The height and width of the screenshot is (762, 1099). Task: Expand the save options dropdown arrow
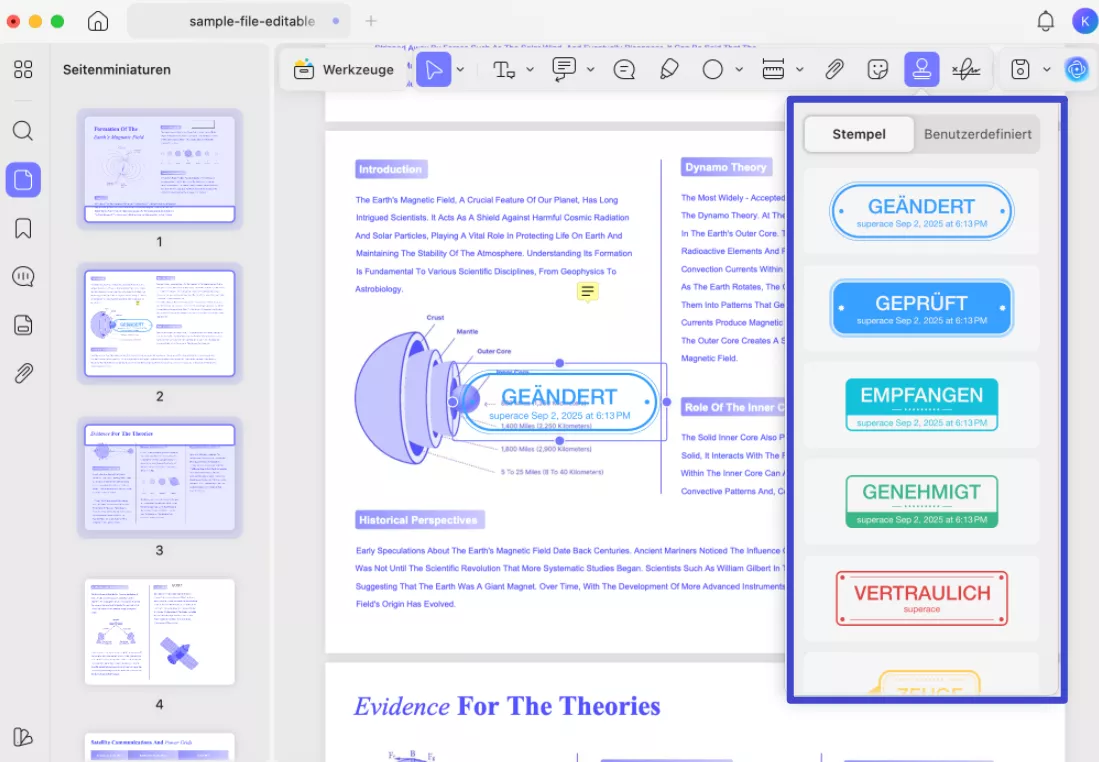1046,69
